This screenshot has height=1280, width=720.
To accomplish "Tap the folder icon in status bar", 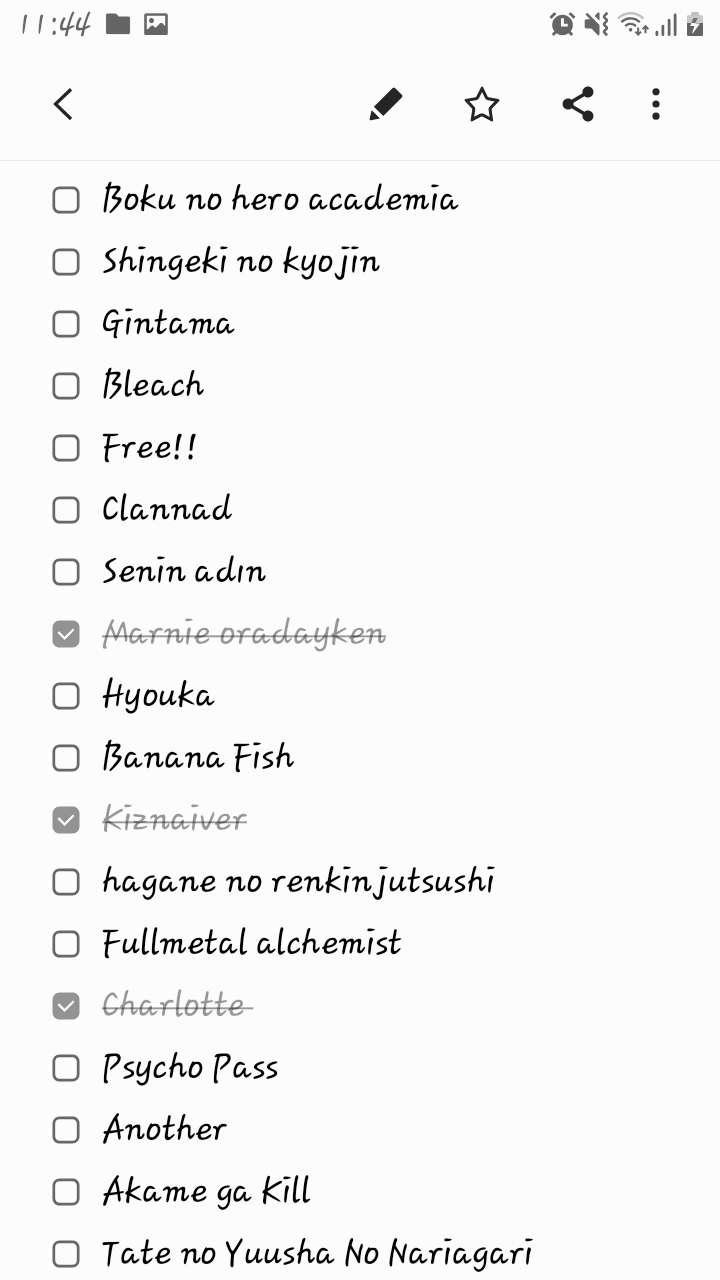I will pos(118,24).
